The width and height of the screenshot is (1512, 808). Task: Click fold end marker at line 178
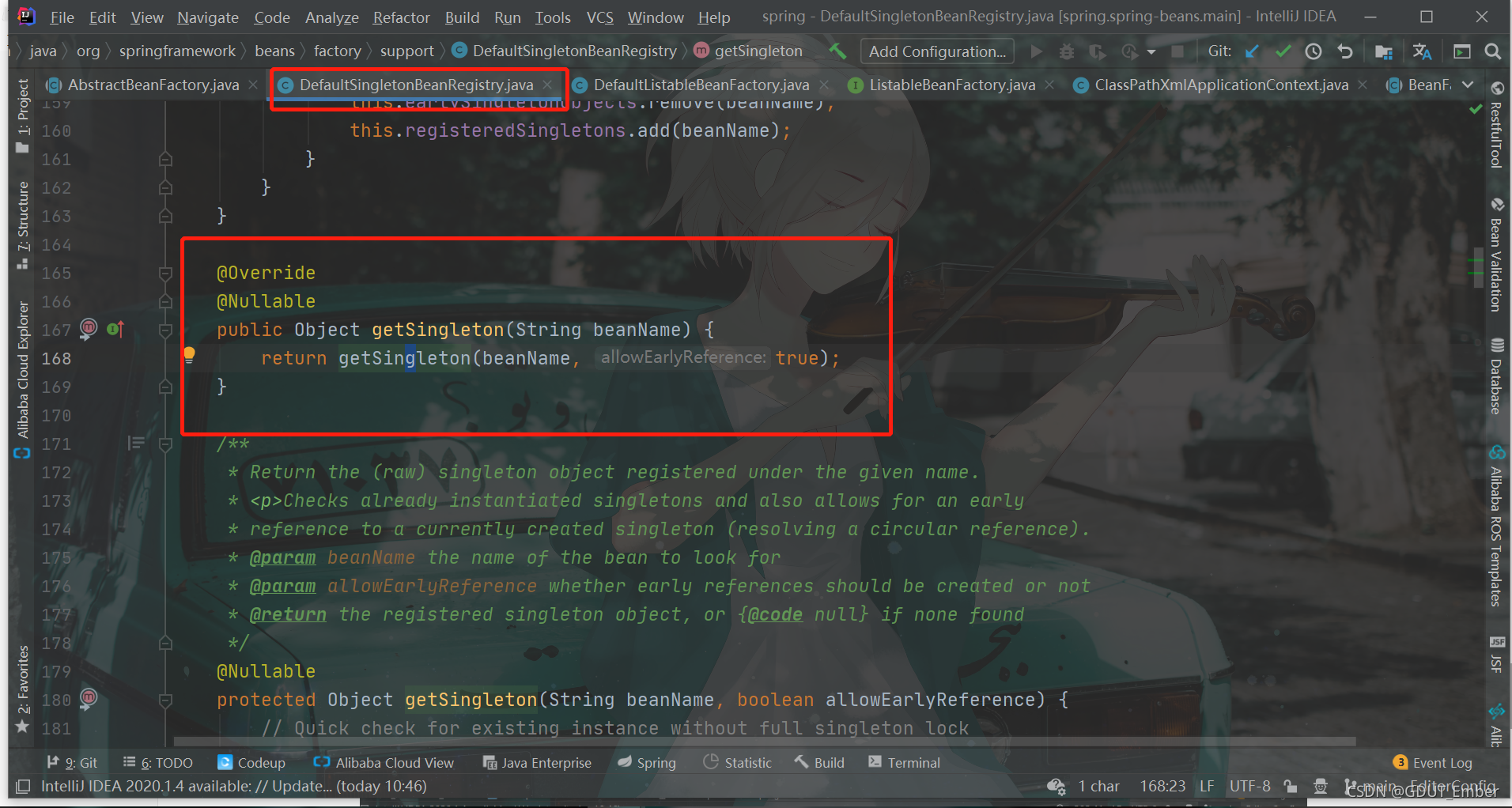(x=165, y=643)
